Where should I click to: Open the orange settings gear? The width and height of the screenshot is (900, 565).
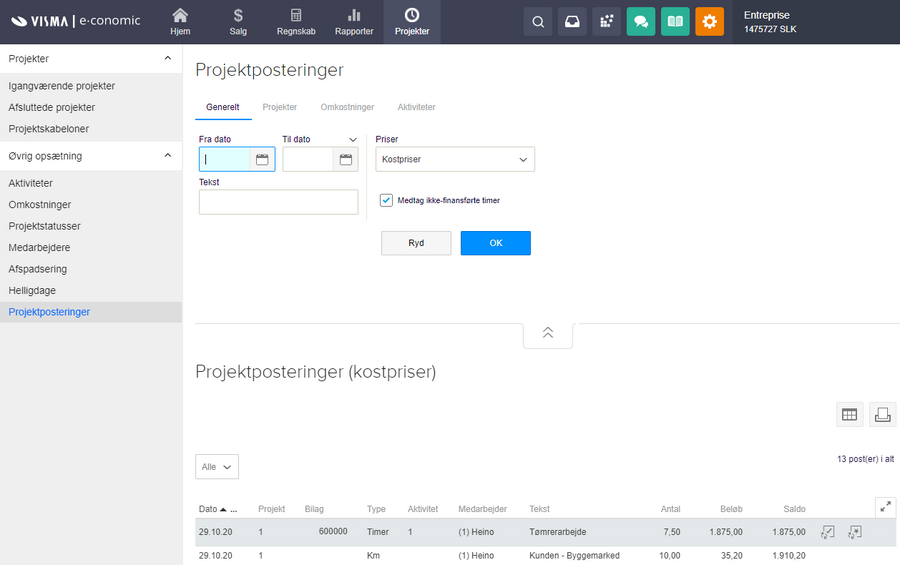(709, 22)
